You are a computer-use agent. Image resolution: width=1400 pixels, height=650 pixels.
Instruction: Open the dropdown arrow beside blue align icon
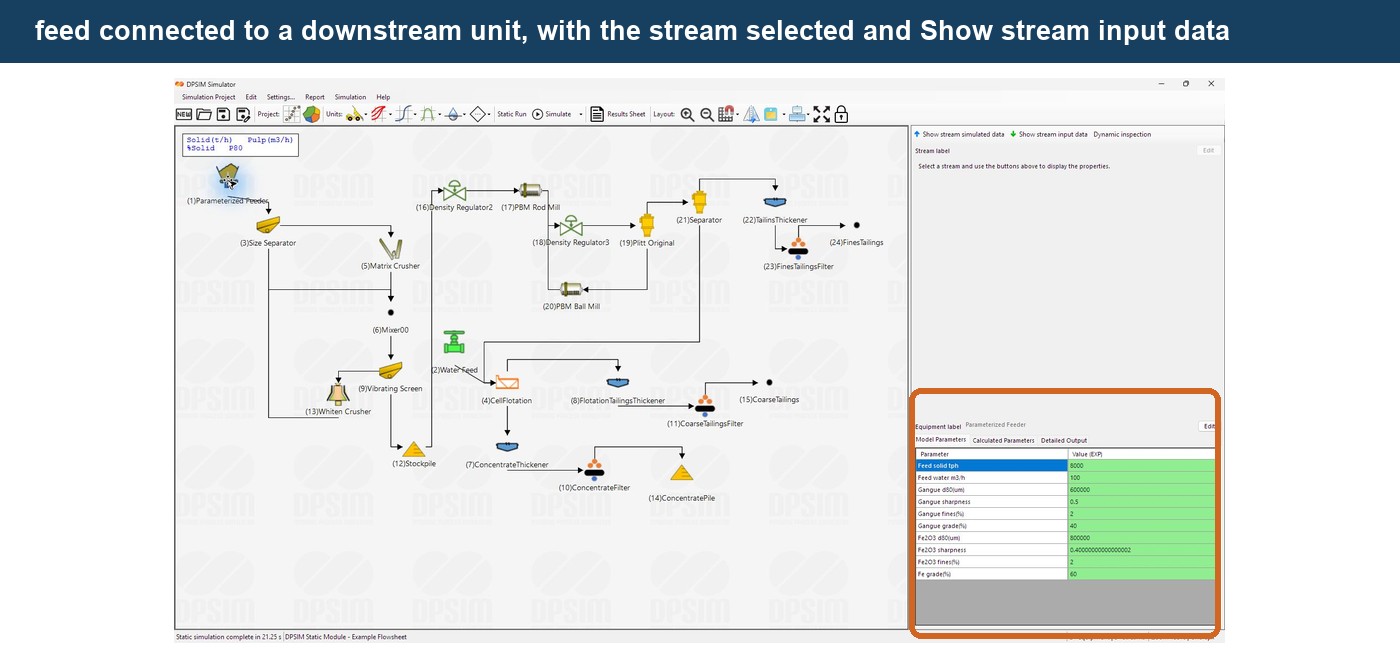tap(809, 115)
